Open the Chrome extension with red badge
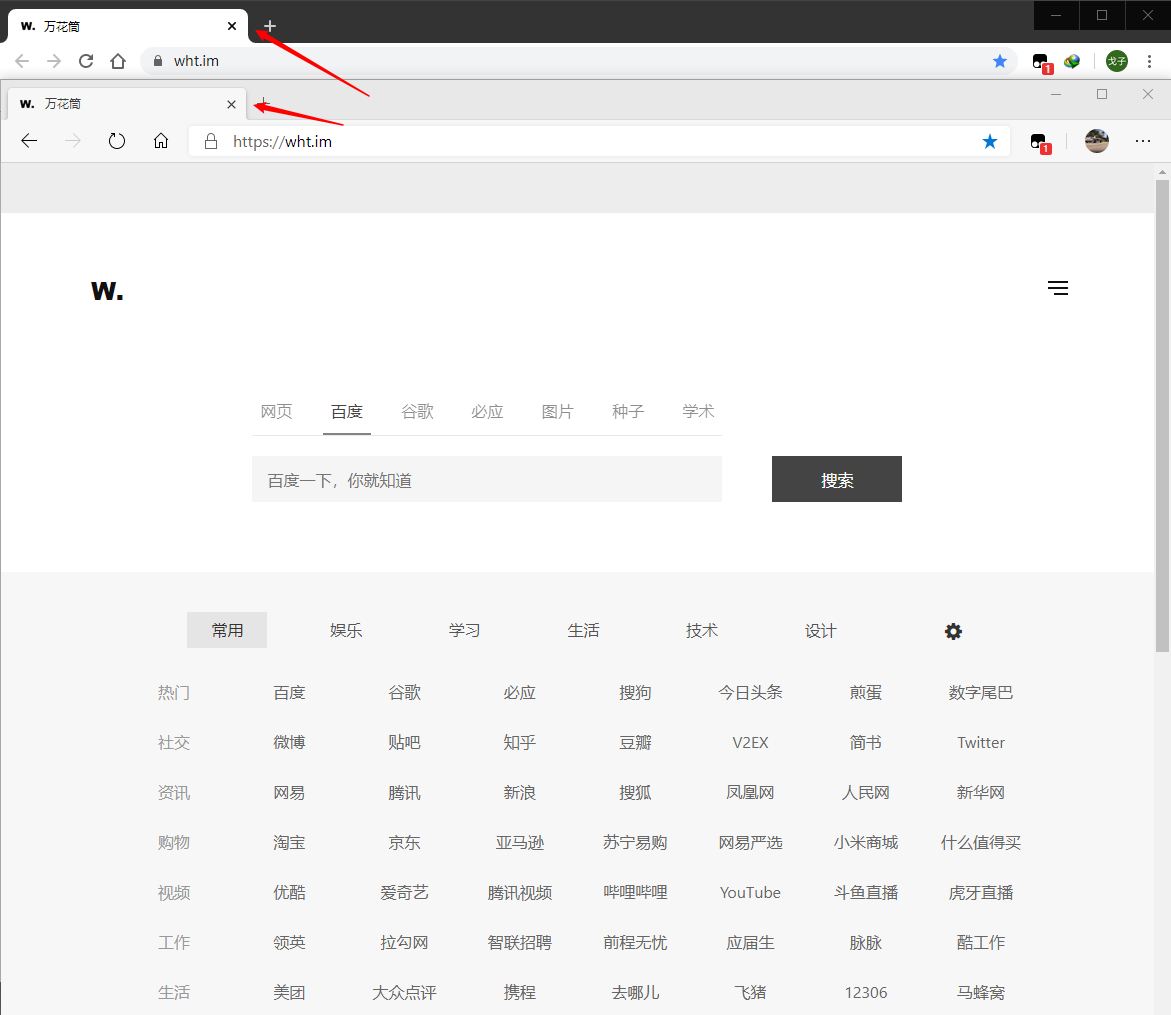 pyautogui.click(x=1042, y=63)
